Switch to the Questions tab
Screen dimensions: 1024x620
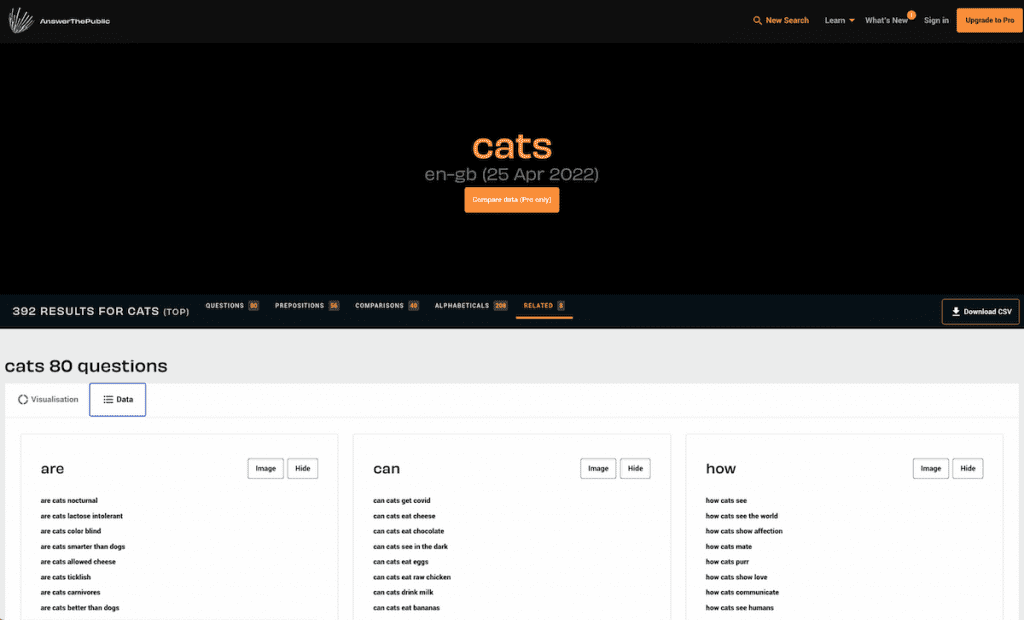pos(231,306)
